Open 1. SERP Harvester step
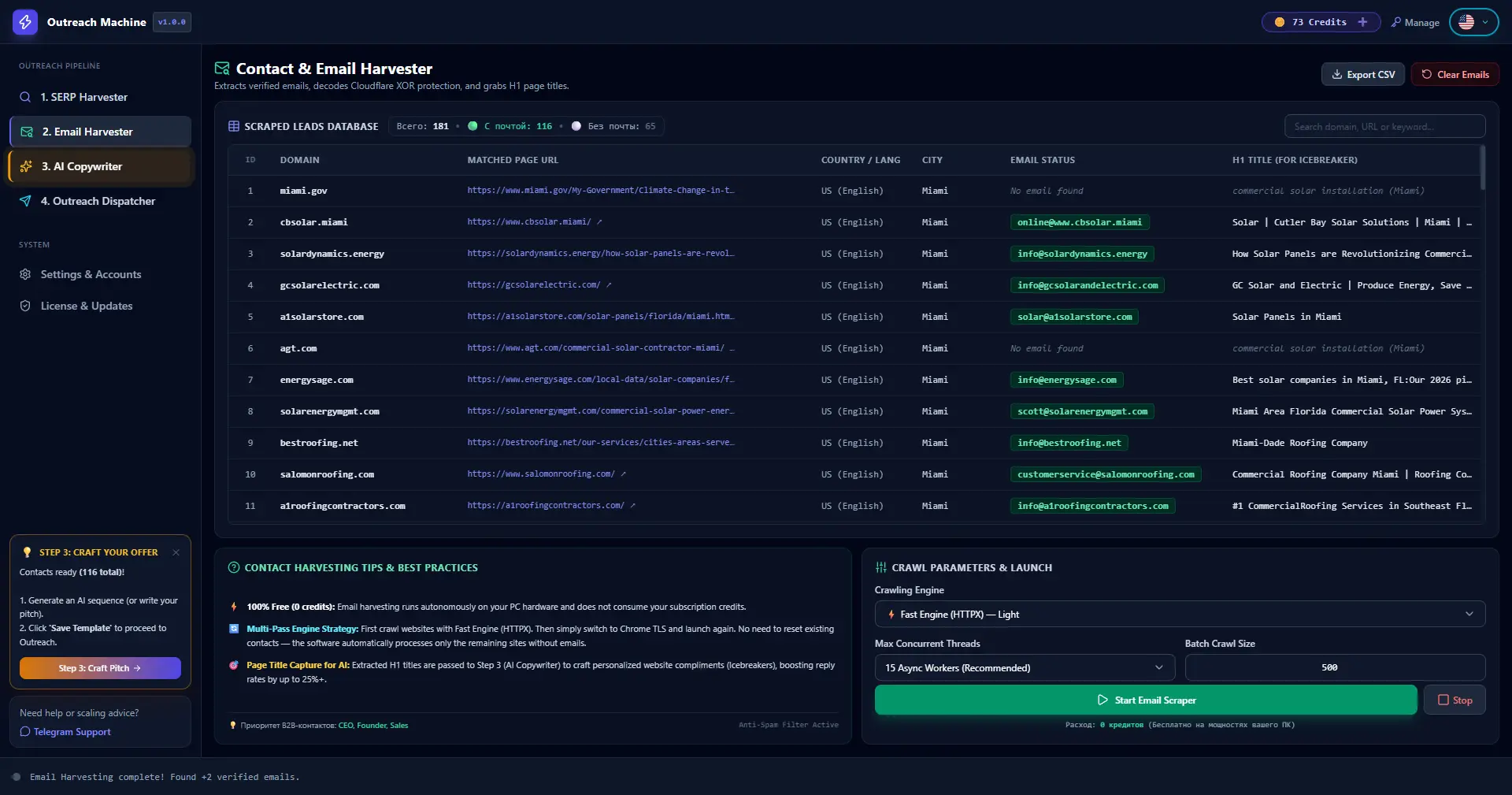Image resolution: width=1512 pixels, height=795 pixels. 100,97
